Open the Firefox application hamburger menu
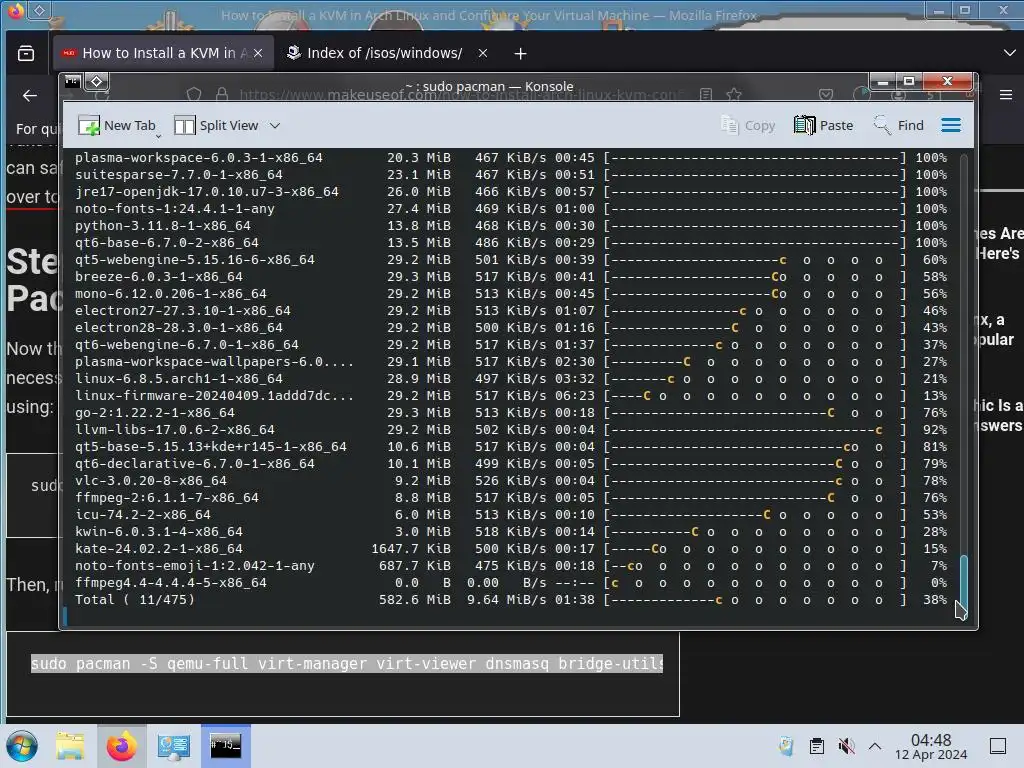The image size is (1024, 768). pyautogui.click(x=1006, y=95)
